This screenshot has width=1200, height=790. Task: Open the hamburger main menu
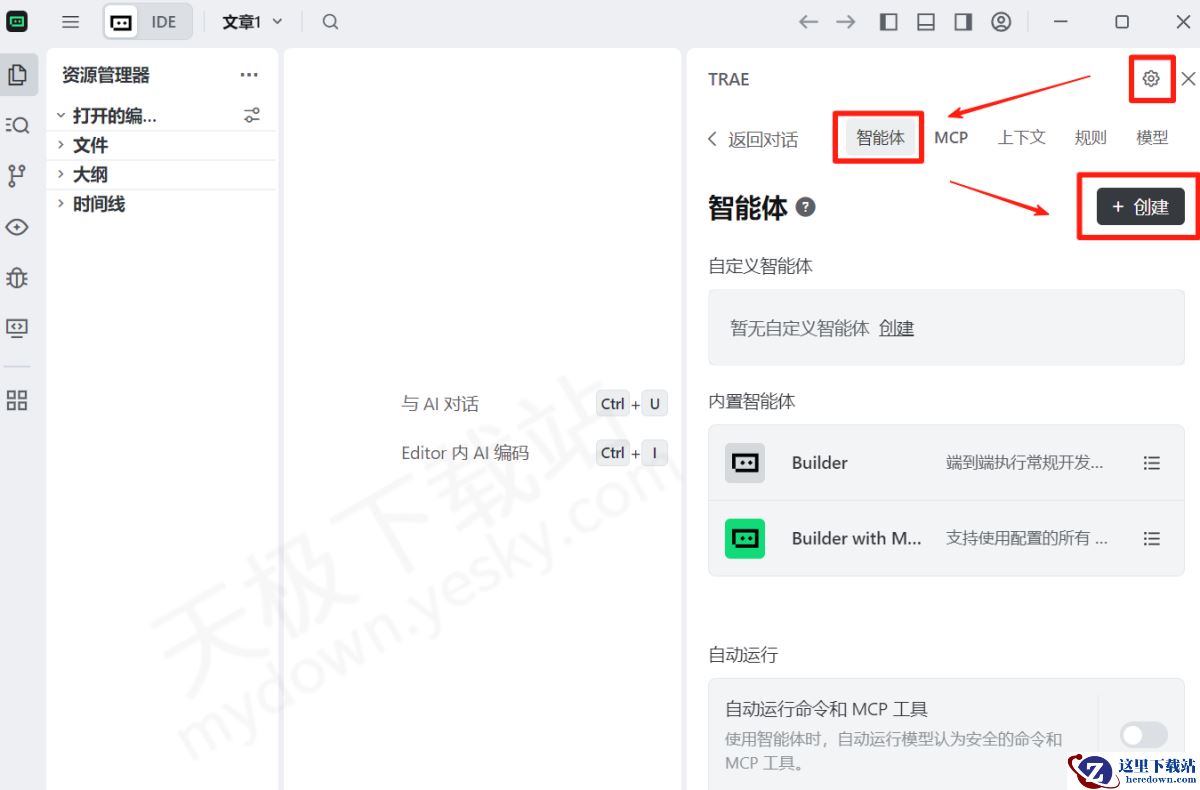pos(70,21)
